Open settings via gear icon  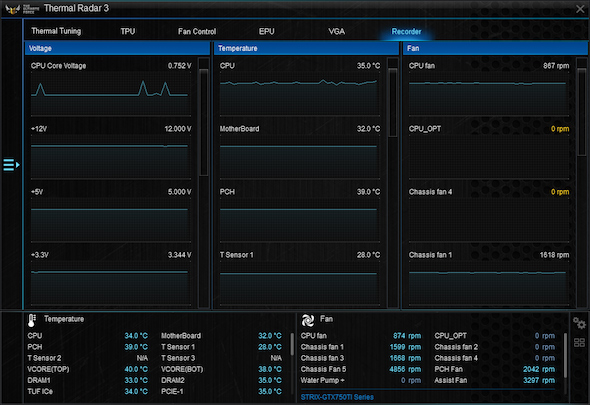(579, 323)
